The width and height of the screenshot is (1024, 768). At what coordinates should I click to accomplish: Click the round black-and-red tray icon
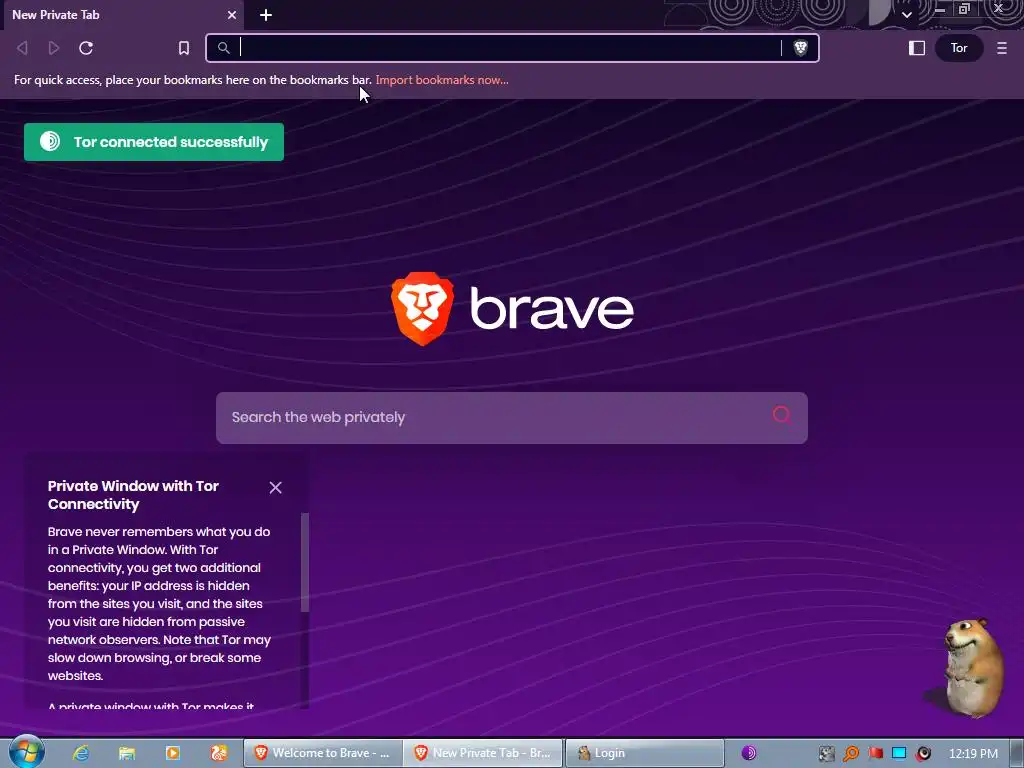coord(923,754)
